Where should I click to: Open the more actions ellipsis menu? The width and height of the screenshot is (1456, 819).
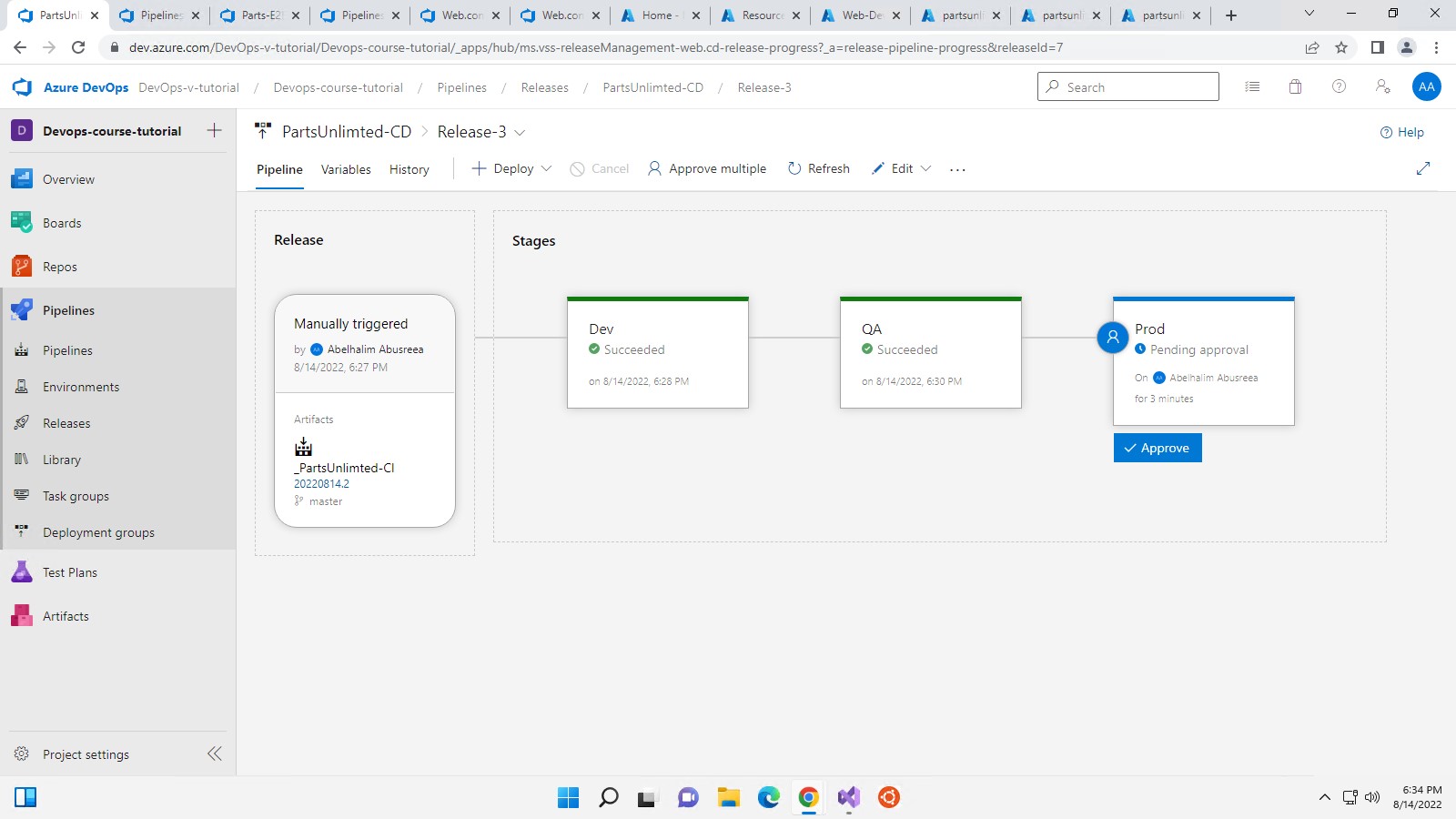[x=957, y=169]
